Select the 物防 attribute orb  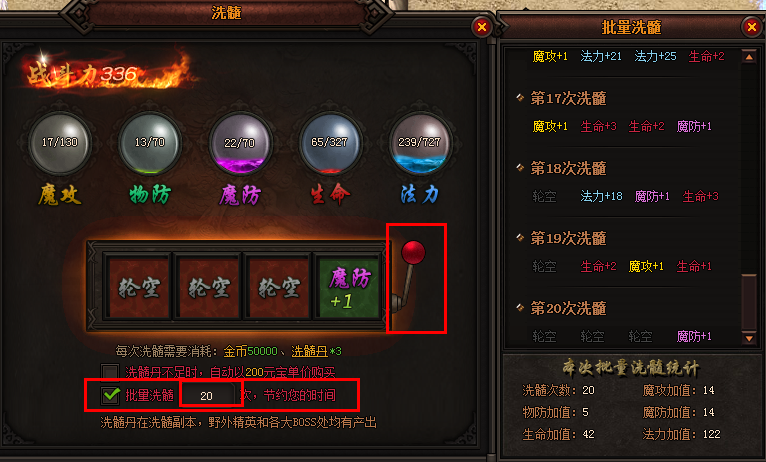point(149,143)
